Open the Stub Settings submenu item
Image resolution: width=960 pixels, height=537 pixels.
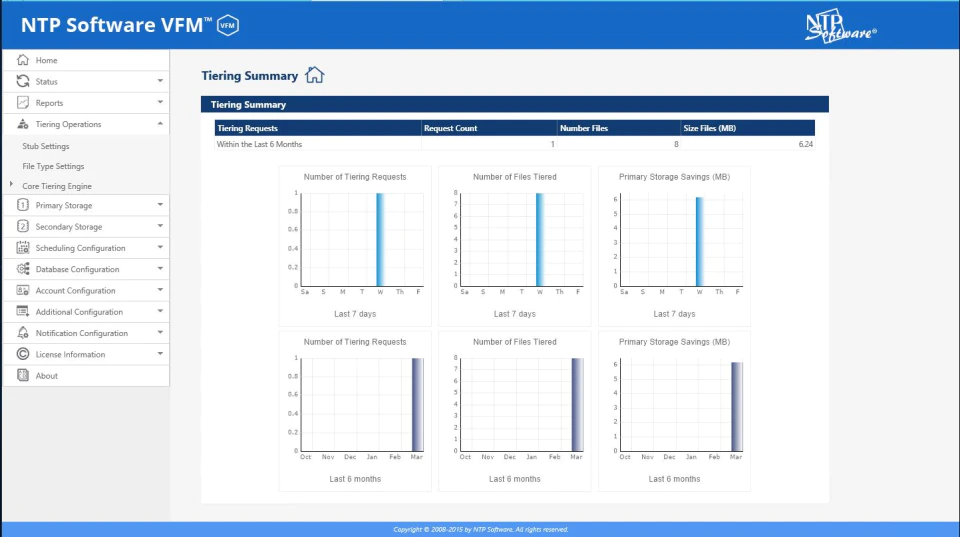pos(46,146)
